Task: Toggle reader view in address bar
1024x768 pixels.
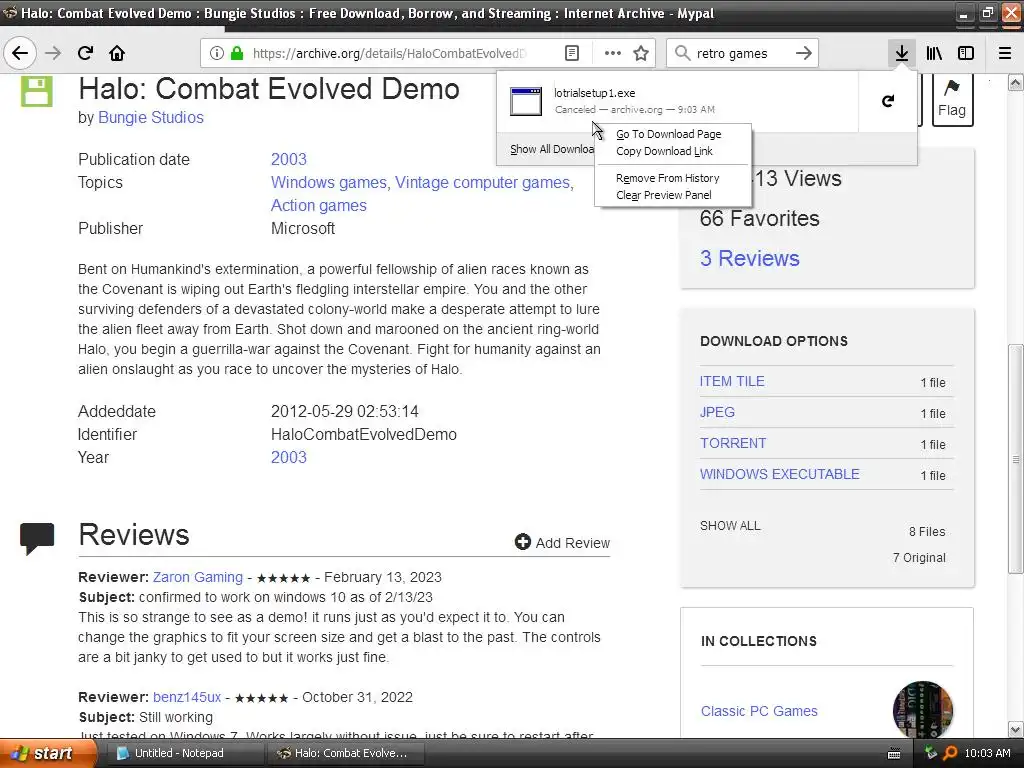Action: [x=571, y=53]
